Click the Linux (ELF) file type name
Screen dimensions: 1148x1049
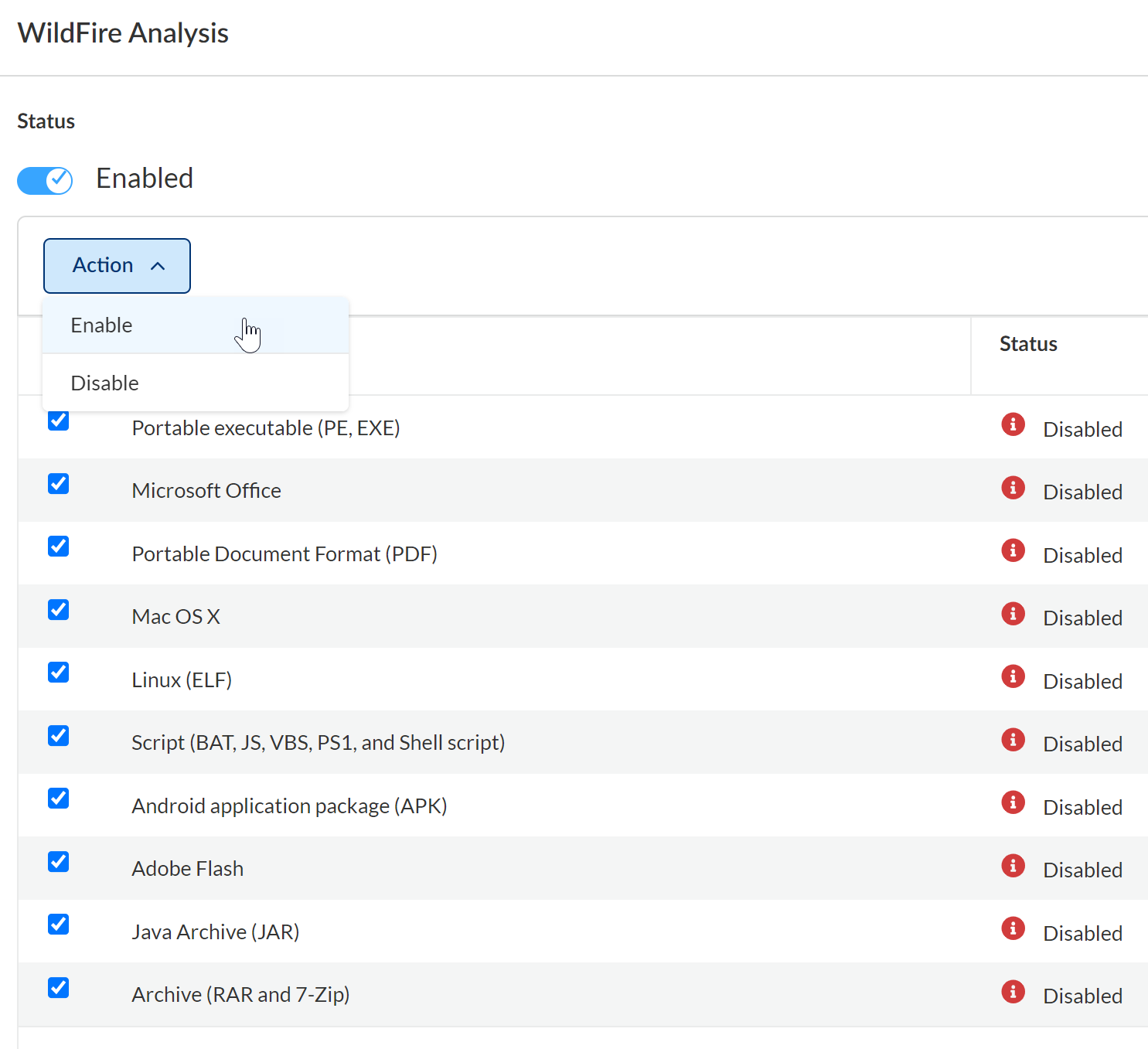click(182, 680)
